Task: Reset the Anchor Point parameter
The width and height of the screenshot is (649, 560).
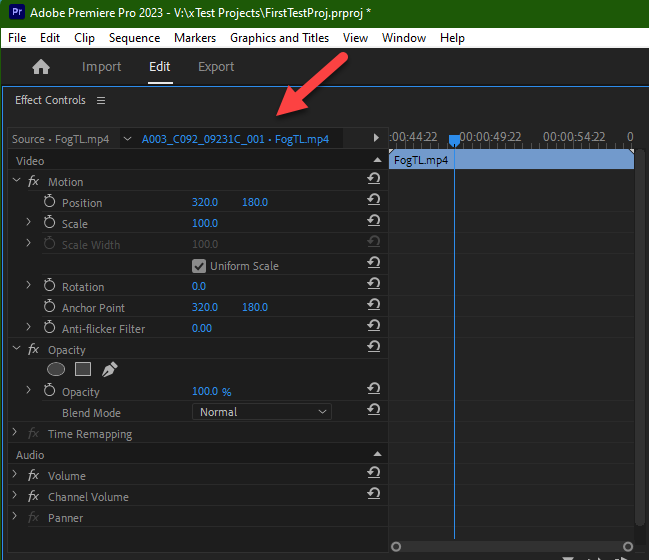Action: click(374, 305)
